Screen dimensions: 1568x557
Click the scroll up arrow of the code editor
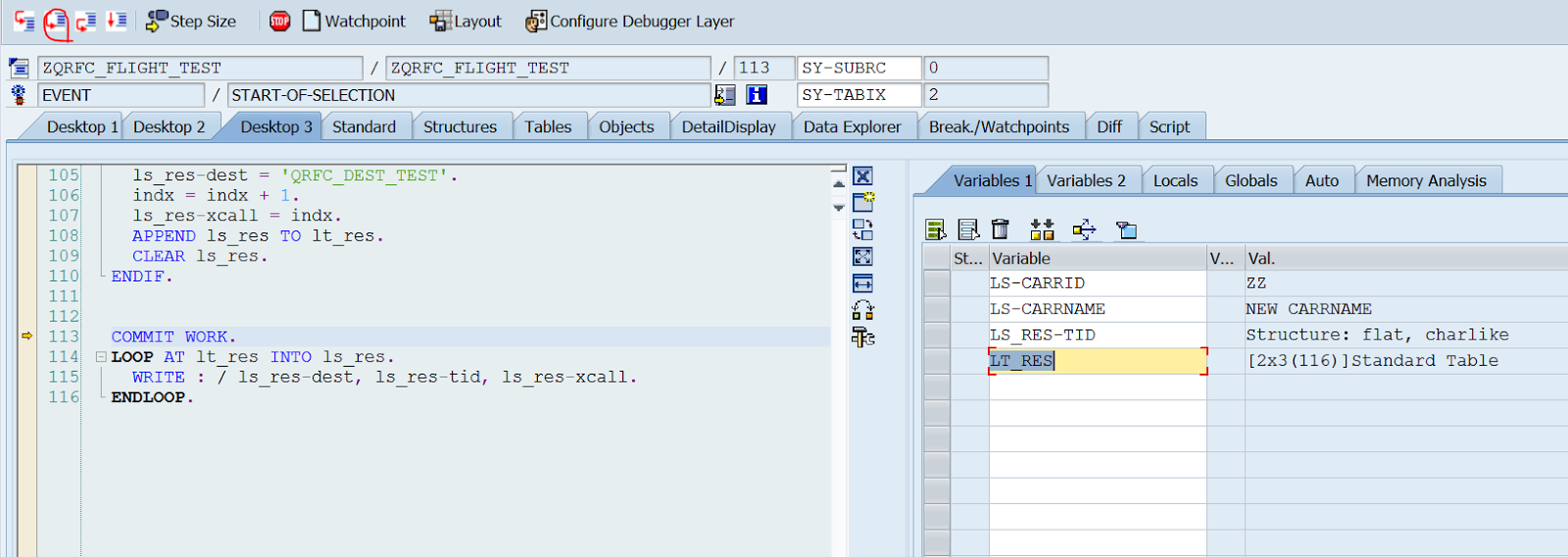click(838, 183)
